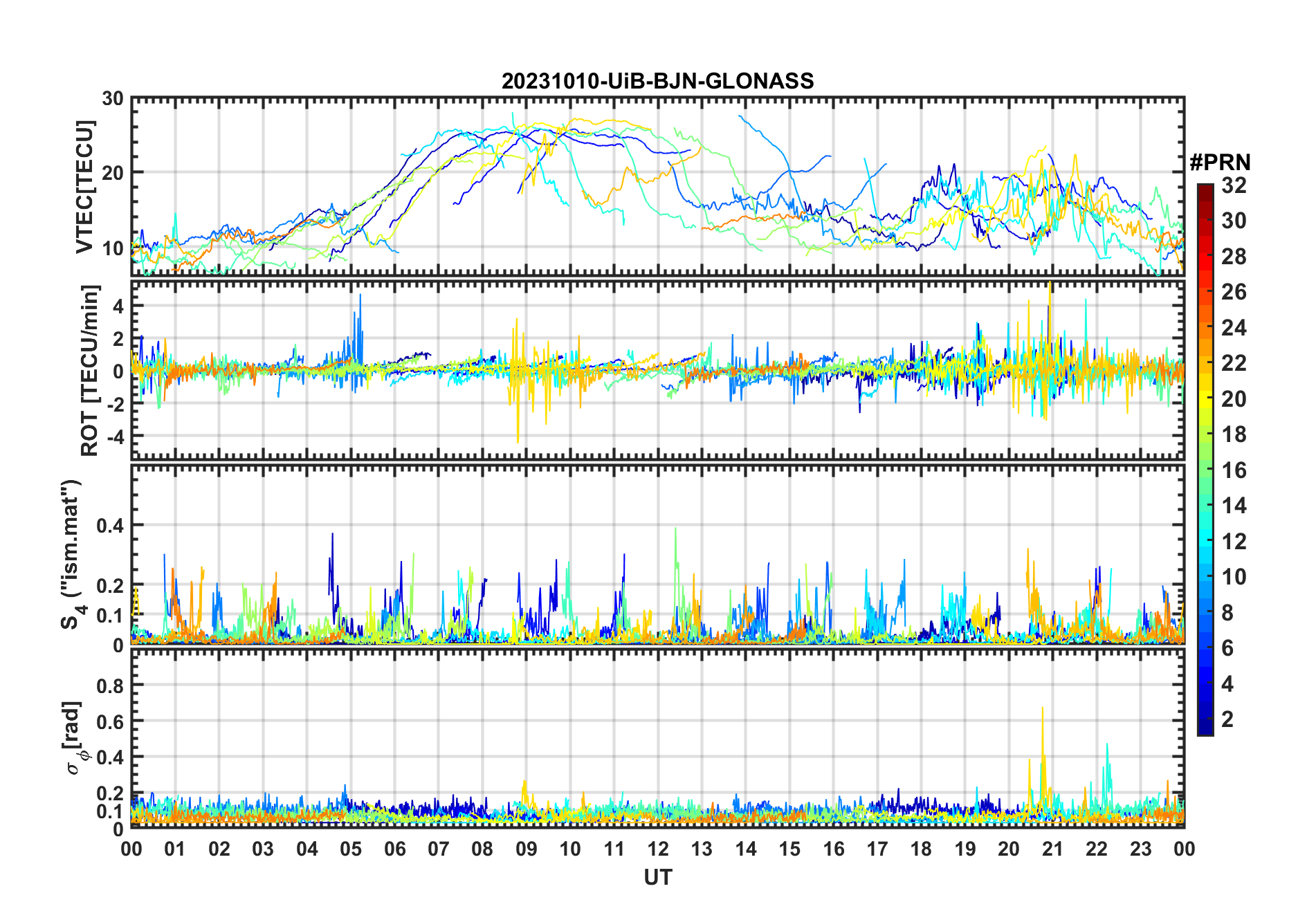Select colorbar tick label 16
The image size is (1316, 920).
coord(1234,470)
